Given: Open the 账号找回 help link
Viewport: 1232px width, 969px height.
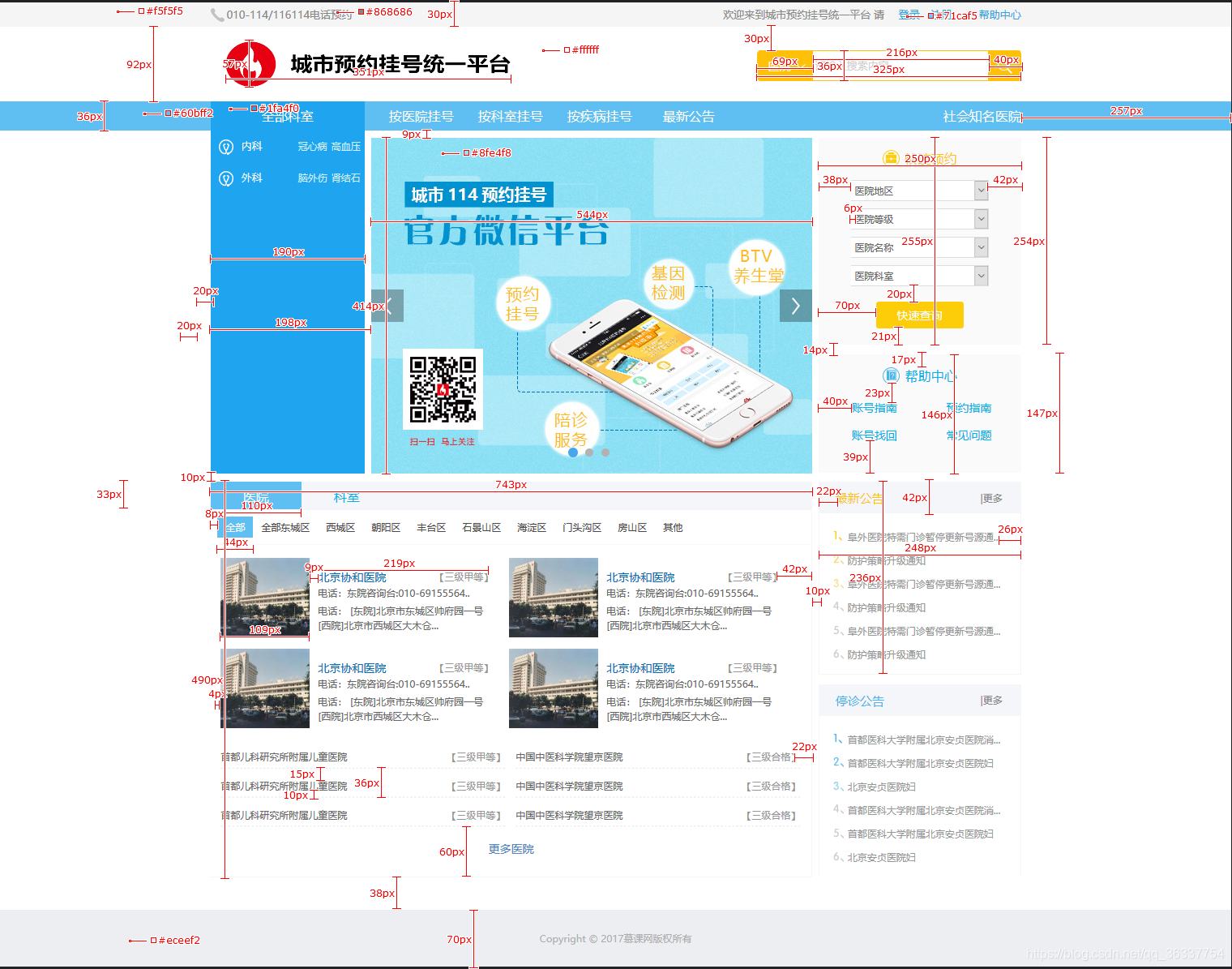Looking at the screenshot, I should pyautogui.click(x=874, y=435).
